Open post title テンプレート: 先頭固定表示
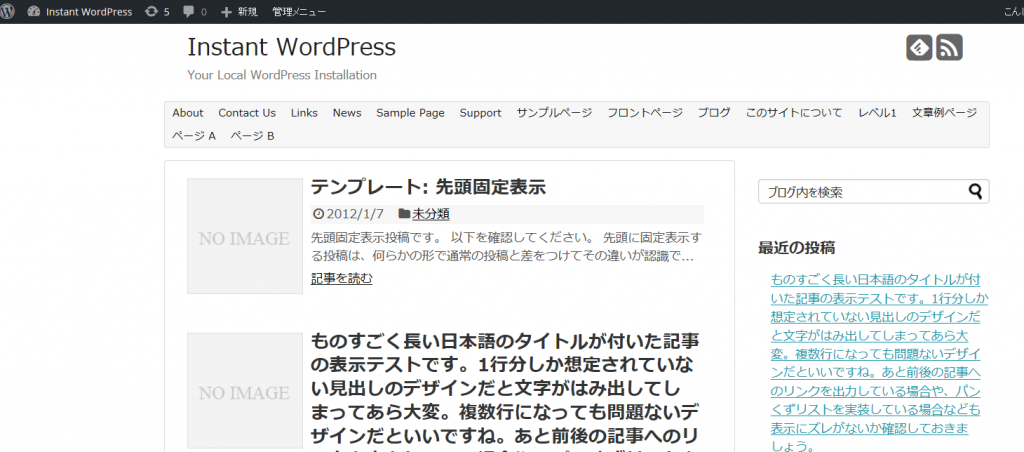Screen dimensions: 1024x452 click(x=428, y=187)
